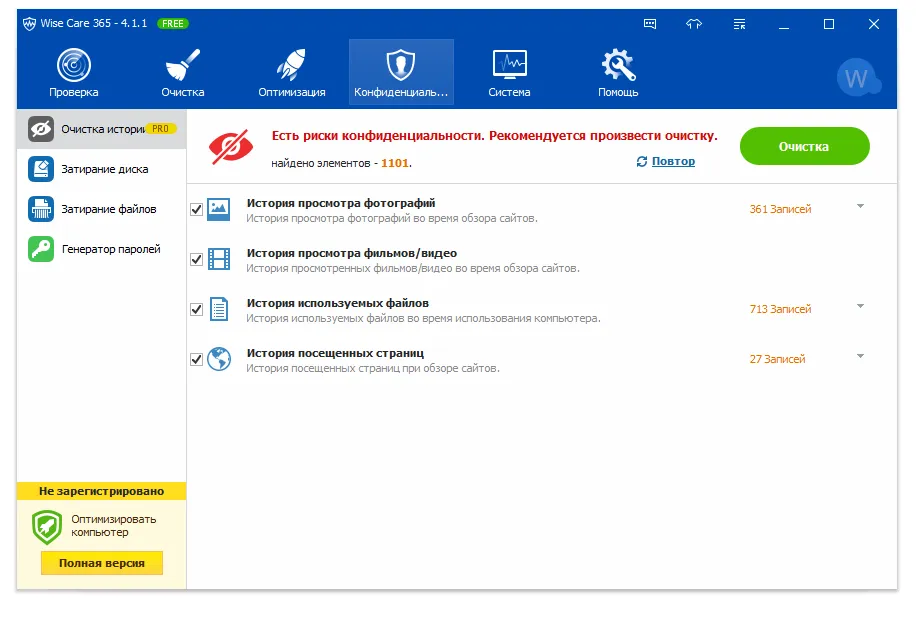919x617 pixels.
Task: Select Затирание файлов in sidebar
Action: coord(109,209)
